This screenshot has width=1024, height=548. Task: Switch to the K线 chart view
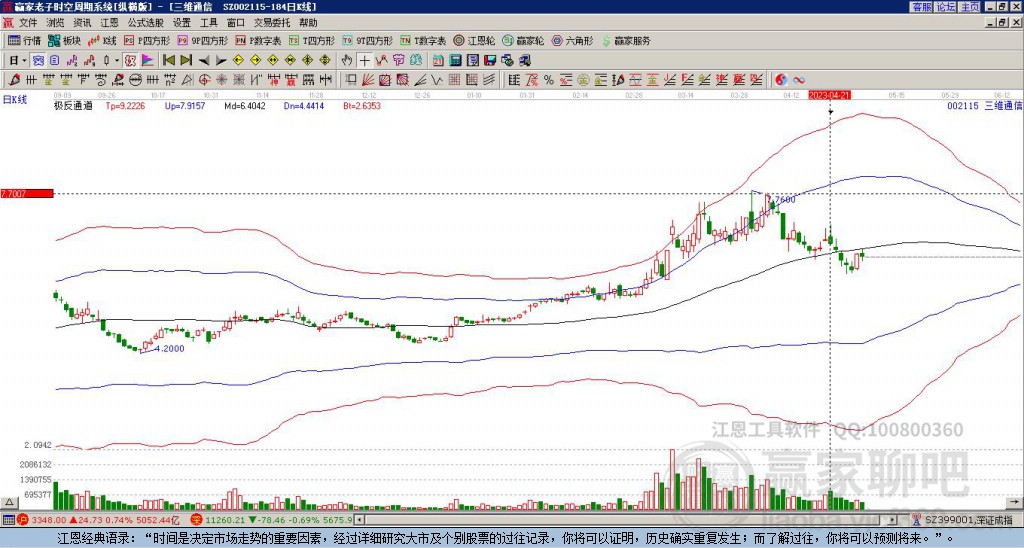[x=101, y=40]
